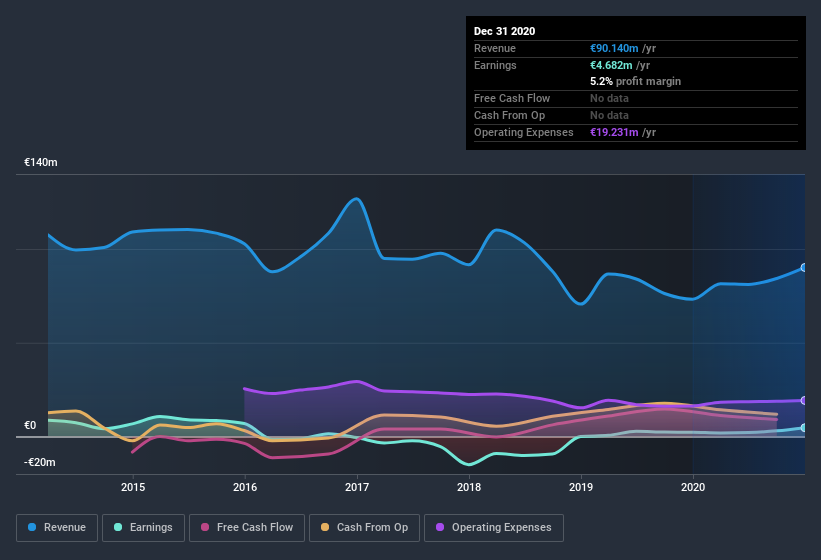Click the Earnings label in tooltip
Screen dimensions: 821x560
point(495,65)
